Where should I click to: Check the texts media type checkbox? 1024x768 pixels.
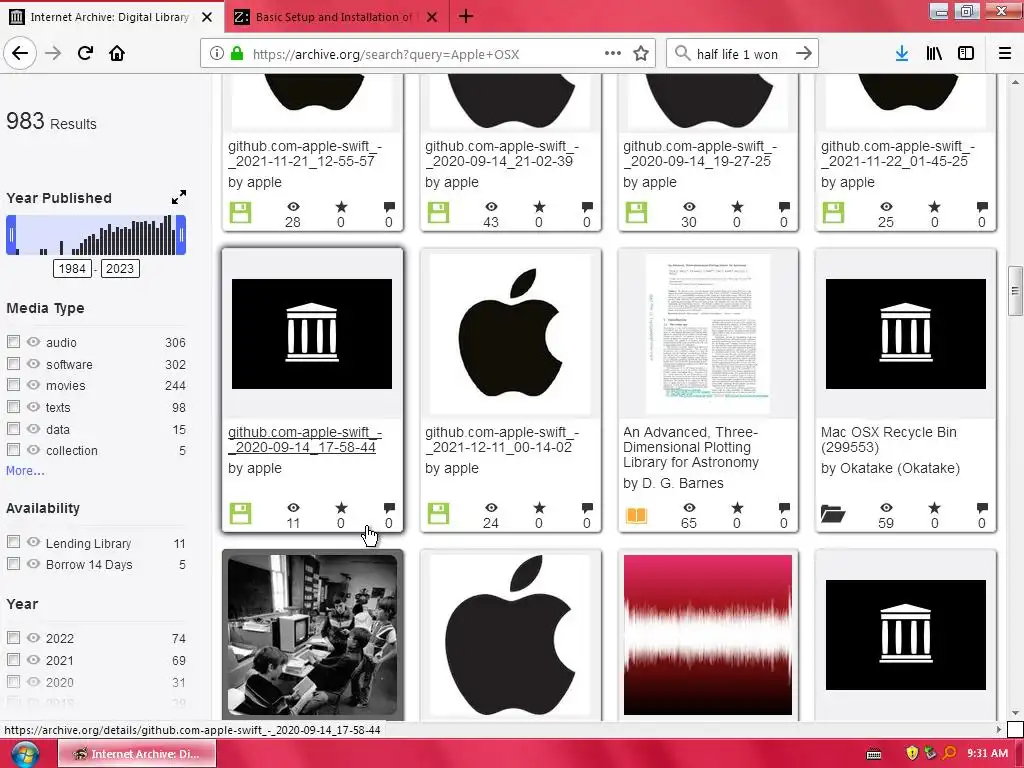pyautogui.click(x=13, y=406)
